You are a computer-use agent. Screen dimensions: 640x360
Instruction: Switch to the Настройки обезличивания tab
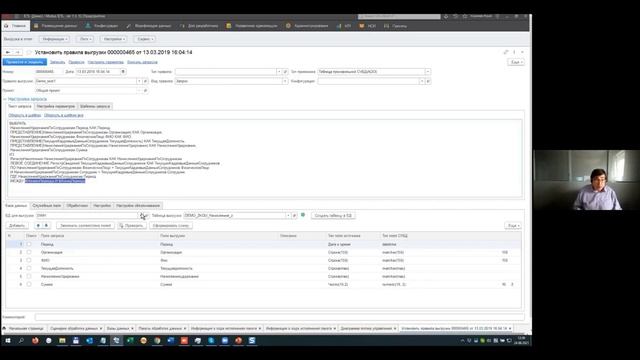138,206
